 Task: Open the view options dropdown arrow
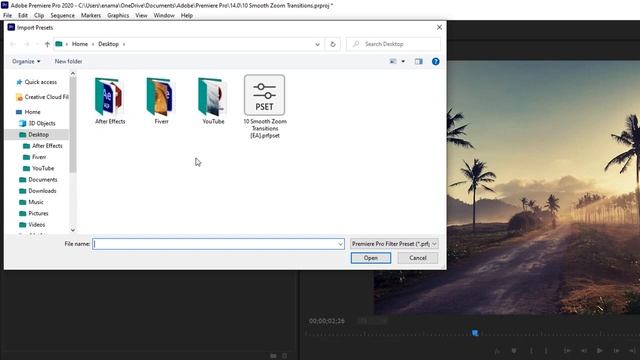click(403, 61)
